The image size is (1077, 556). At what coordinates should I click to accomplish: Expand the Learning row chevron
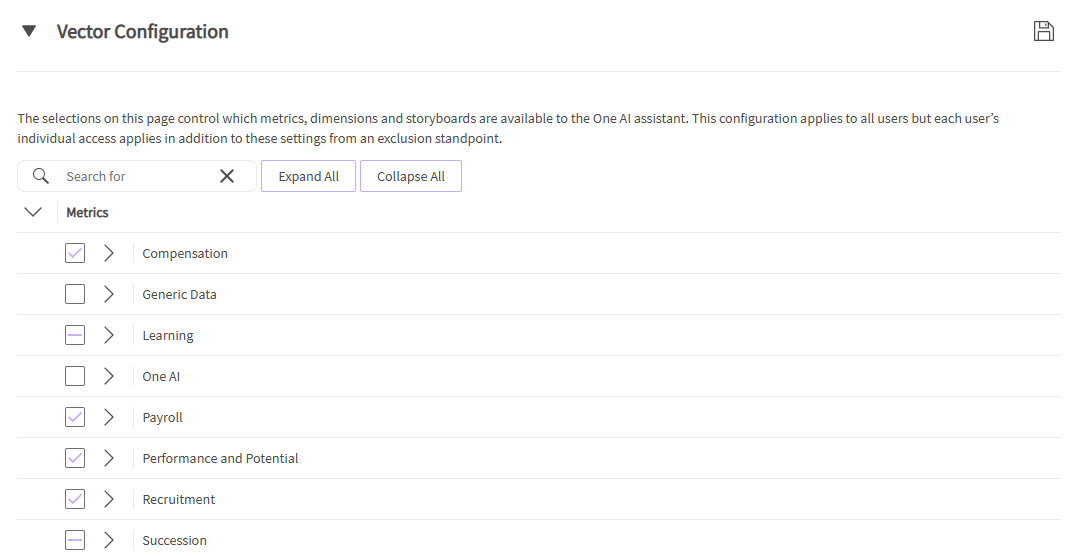click(x=109, y=335)
